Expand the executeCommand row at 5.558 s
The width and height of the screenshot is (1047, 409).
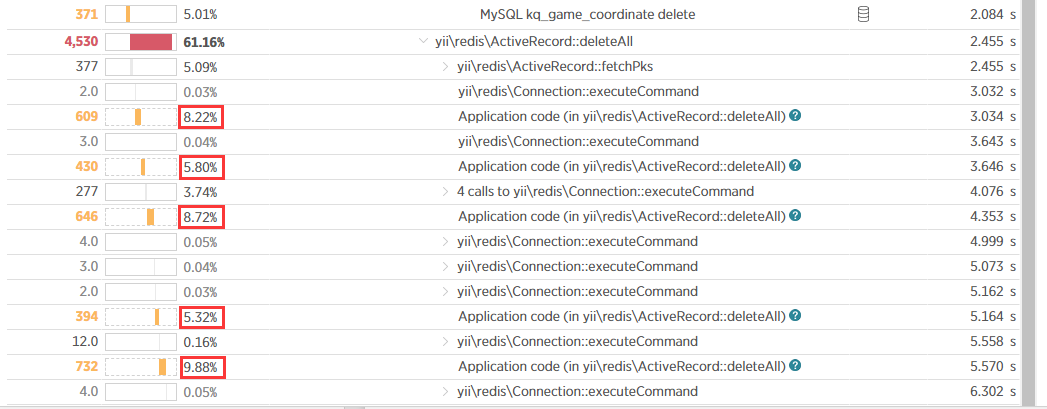[x=446, y=341]
